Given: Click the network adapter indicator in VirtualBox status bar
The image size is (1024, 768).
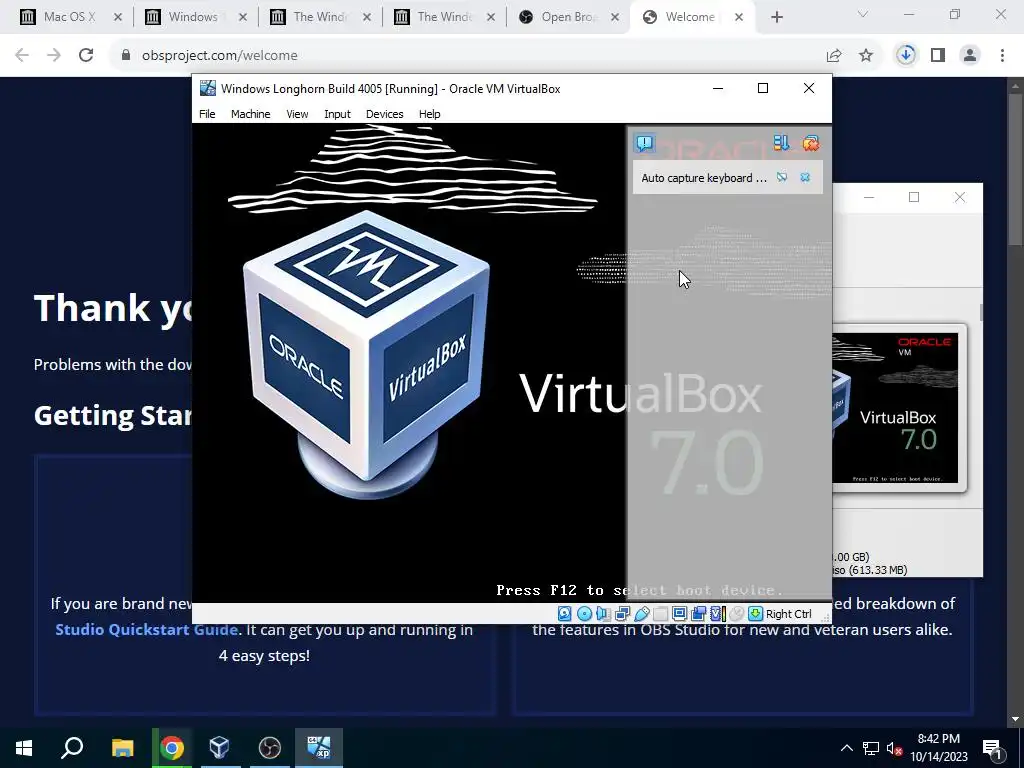Looking at the screenshot, I should pyautogui.click(x=622, y=614).
